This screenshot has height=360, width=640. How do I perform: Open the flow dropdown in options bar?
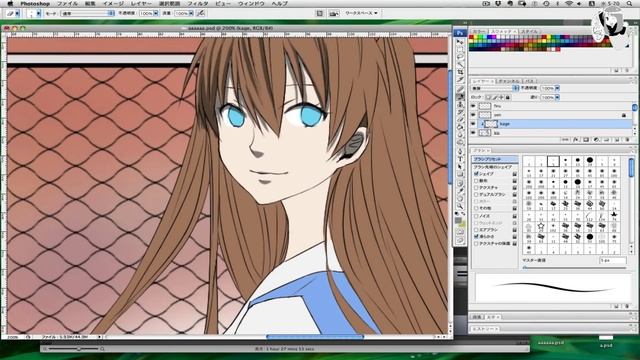191,13
